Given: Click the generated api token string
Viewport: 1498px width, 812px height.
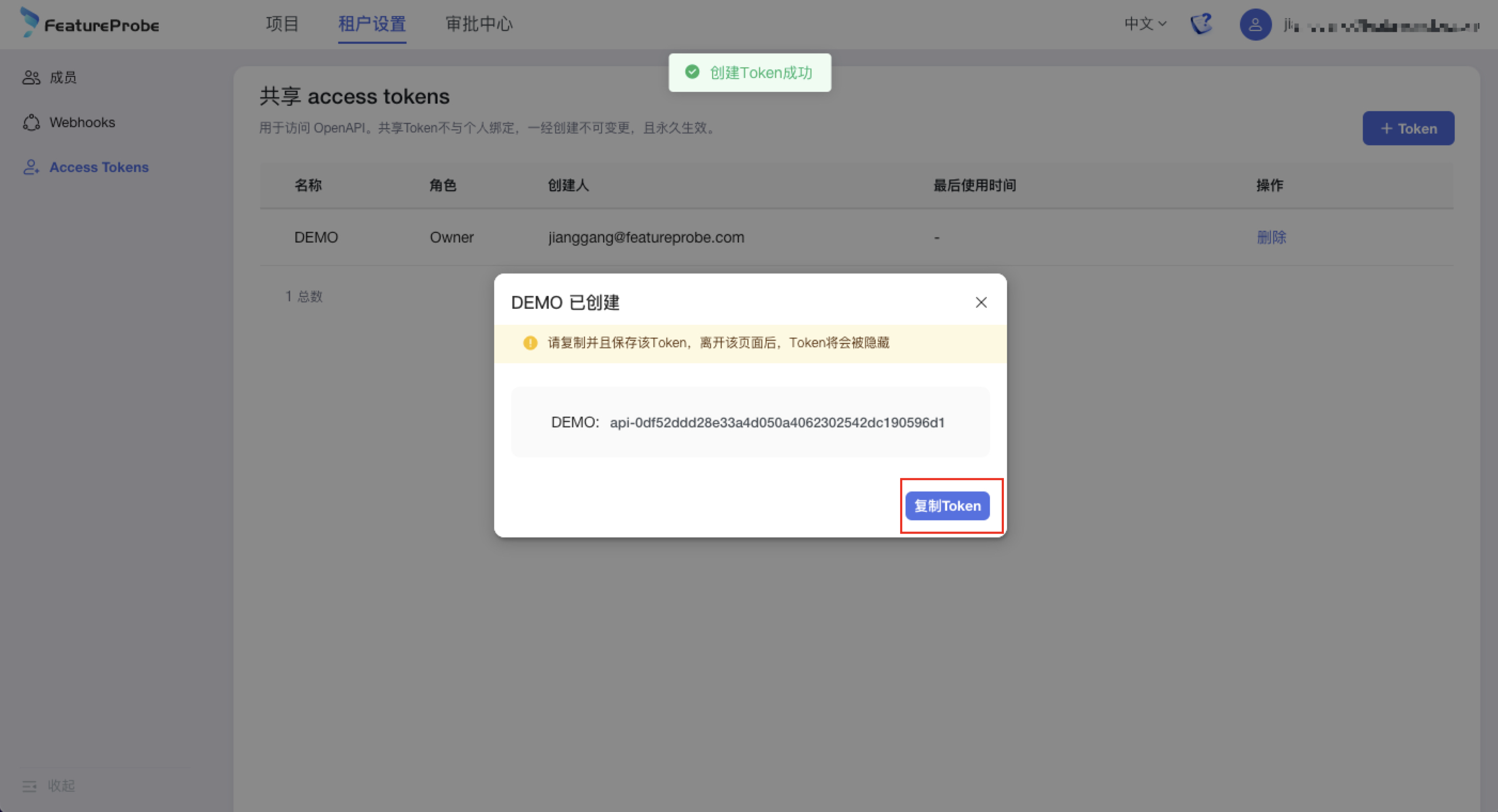Looking at the screenshot, I should [x=777, y=422].
